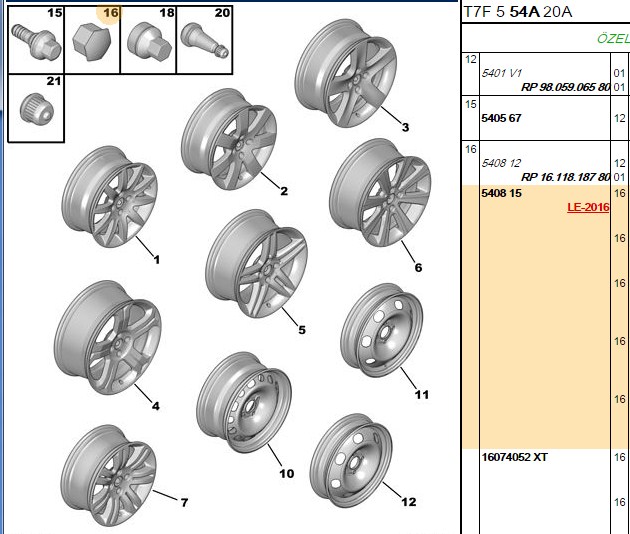This screenshot has height=534, width=630.
Task: Click callout label 7 in diagram
Action: tap(184, 503)
